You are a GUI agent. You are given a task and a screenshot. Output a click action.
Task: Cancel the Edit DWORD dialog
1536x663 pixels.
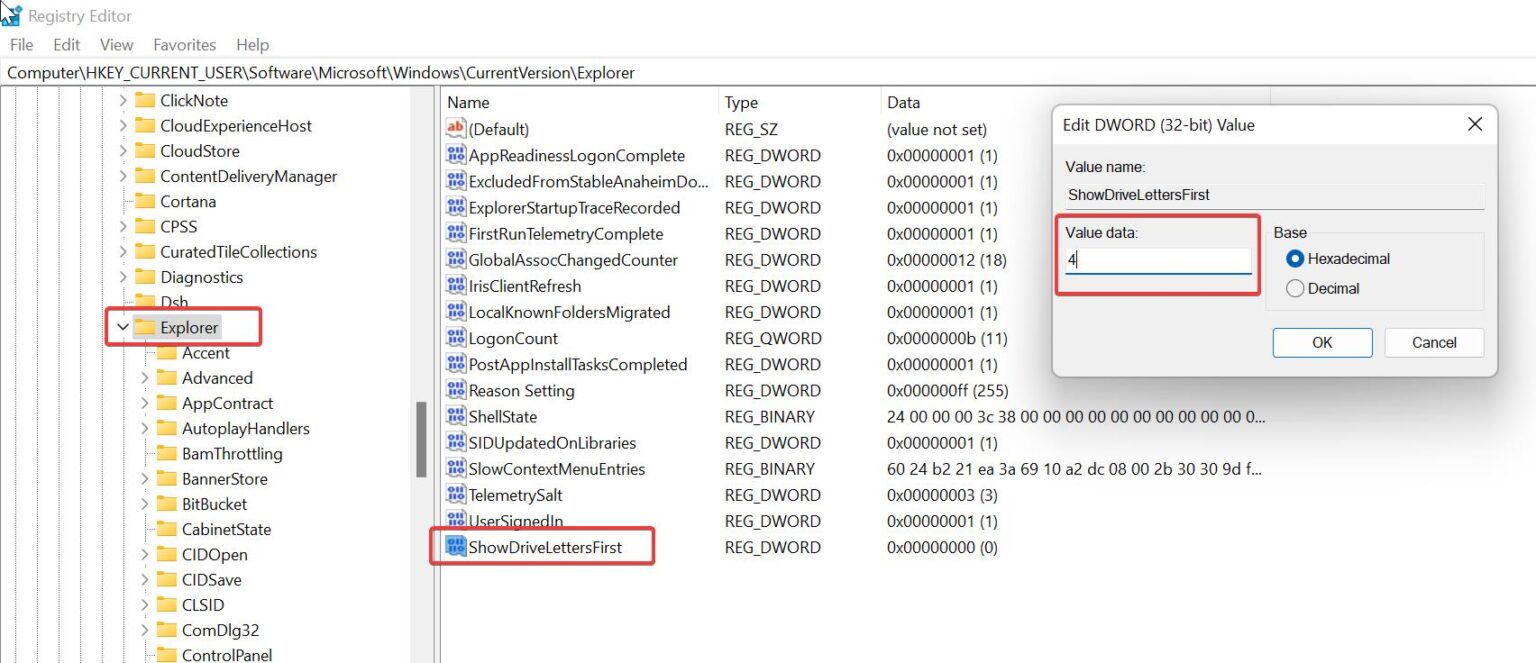coord(1434,342)
